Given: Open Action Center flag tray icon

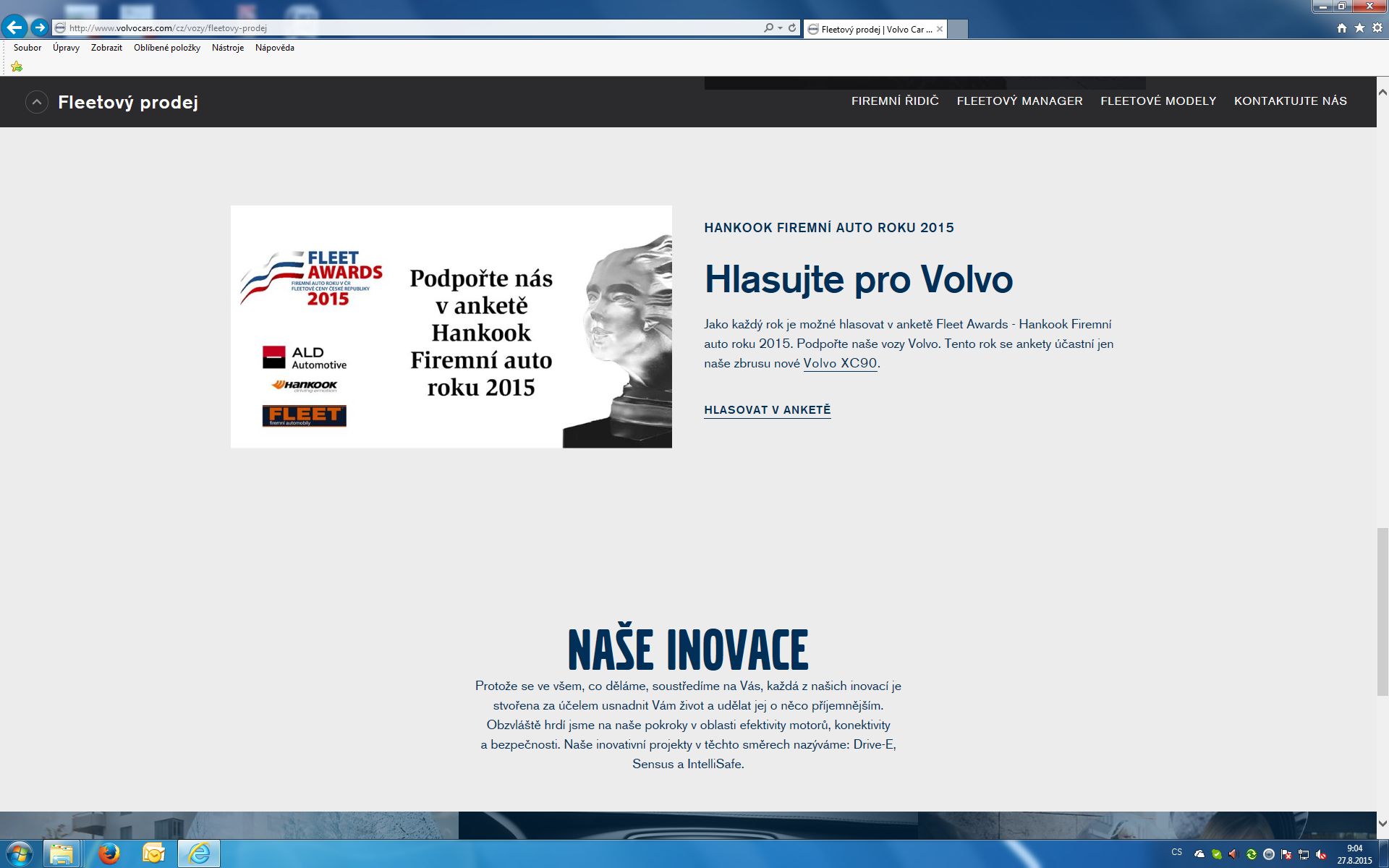Looking at the screenshot, I should tap(1286, 854).
